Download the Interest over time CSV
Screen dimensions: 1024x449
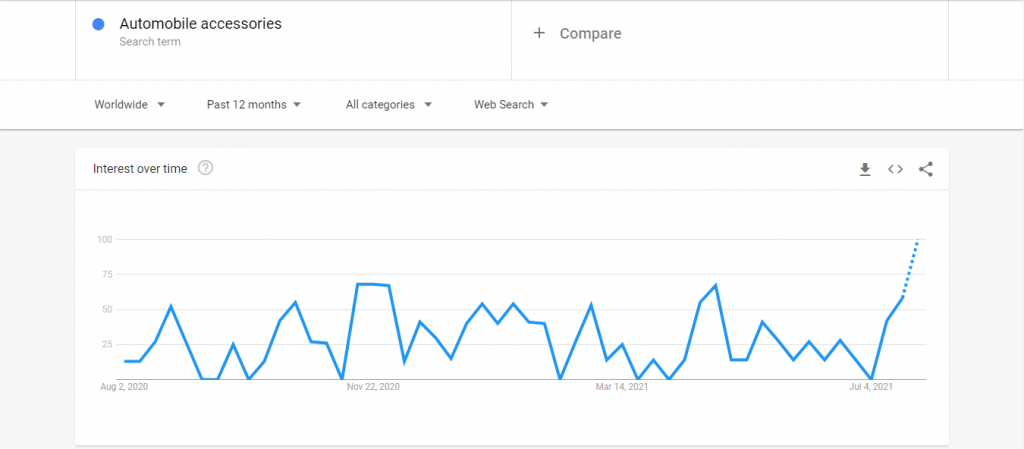click(865, 170)
